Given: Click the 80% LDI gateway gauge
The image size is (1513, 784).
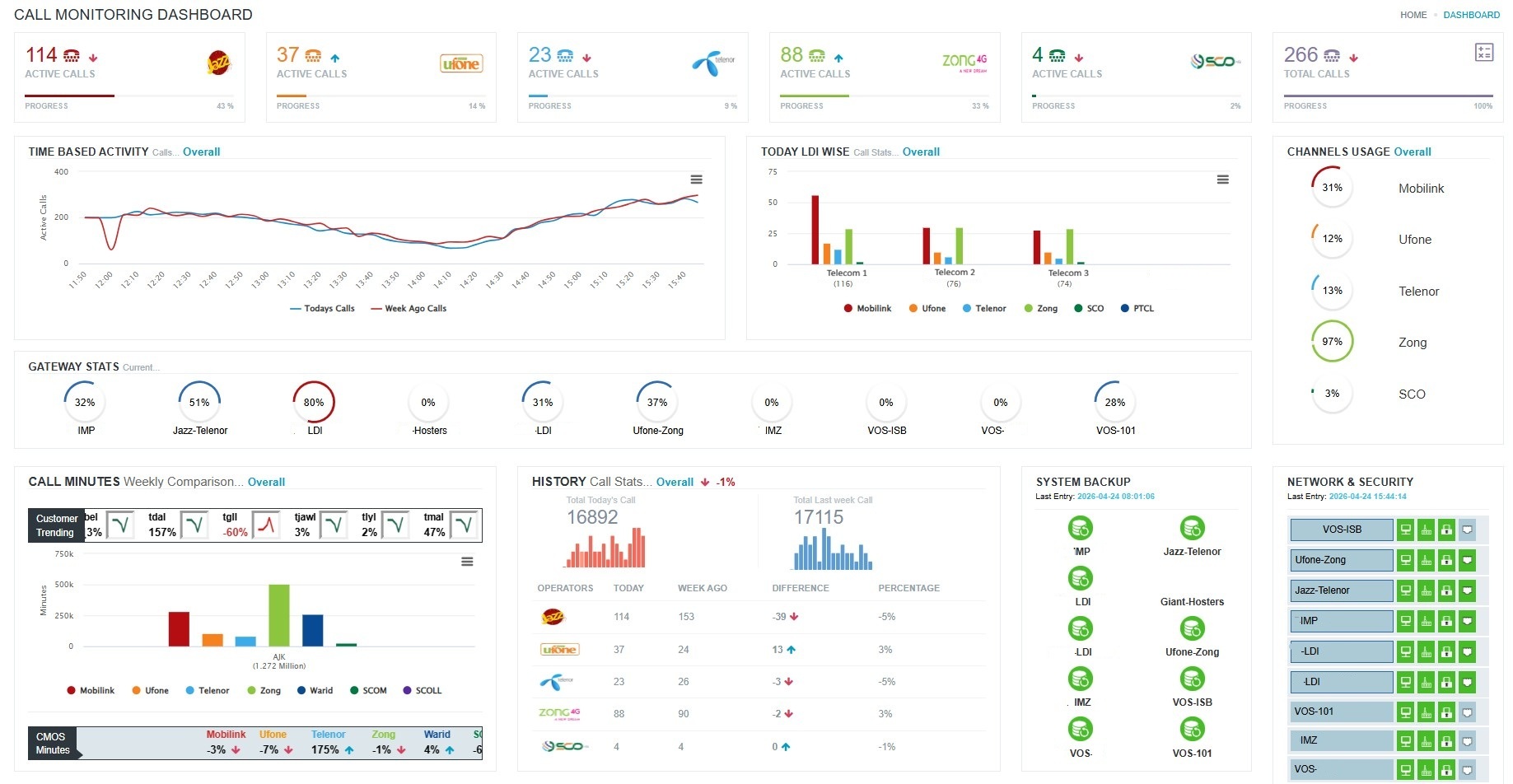Looking at the screenshot, I should pos(314,403).
